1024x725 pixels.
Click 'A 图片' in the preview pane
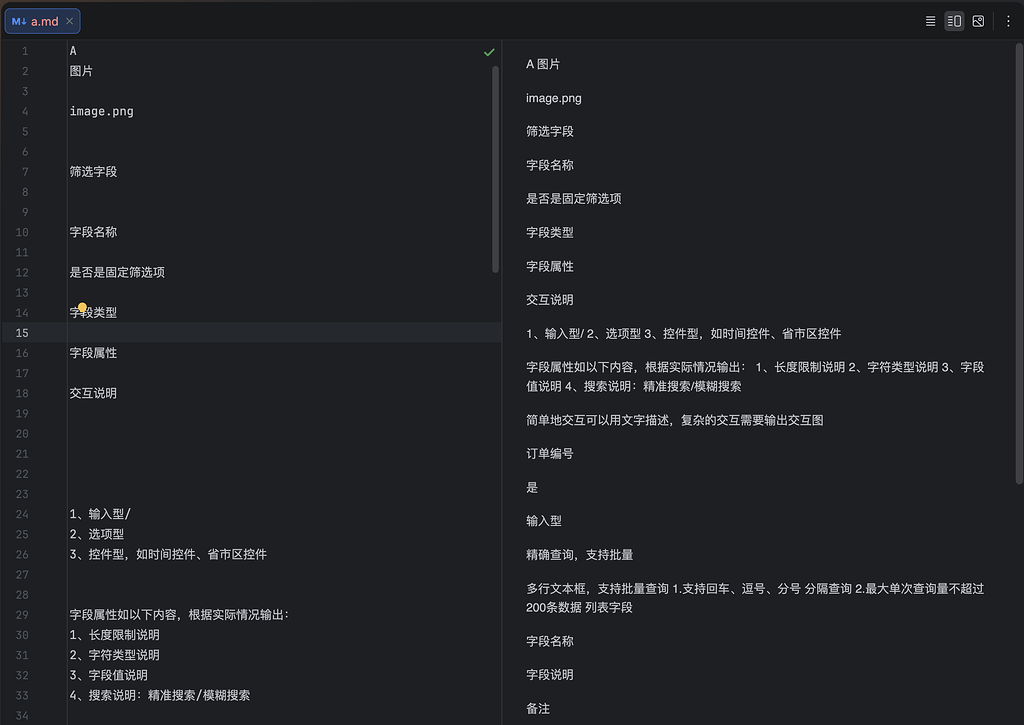(543, 64)
